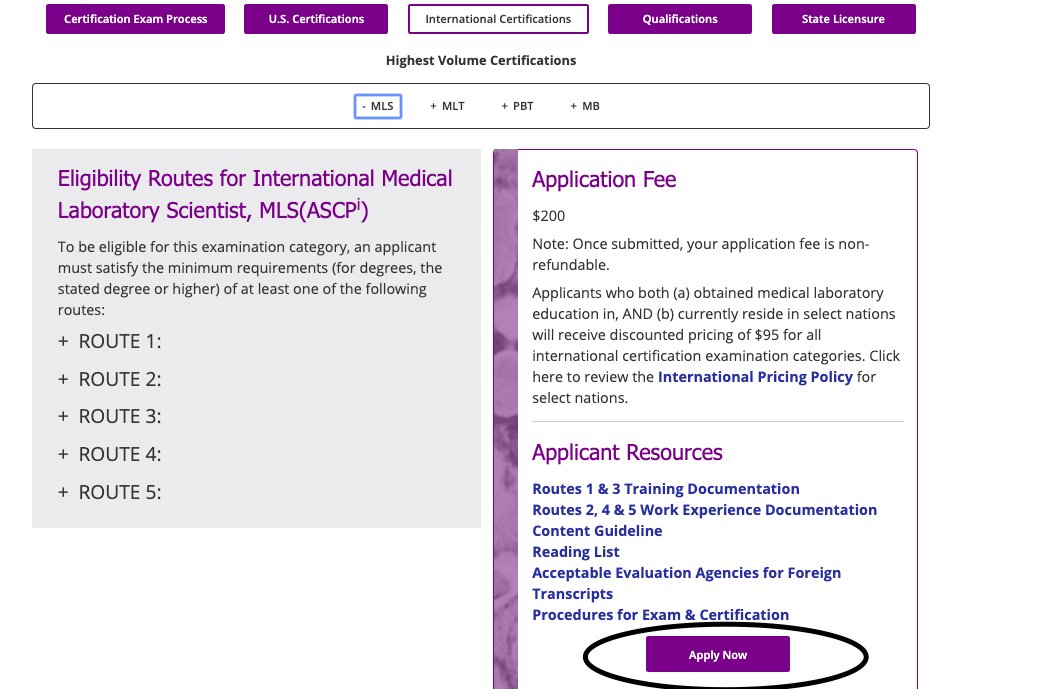Expand the PBT certification section
The image size is (1062, 689).
pyautogui.click(x=517, y=106)
